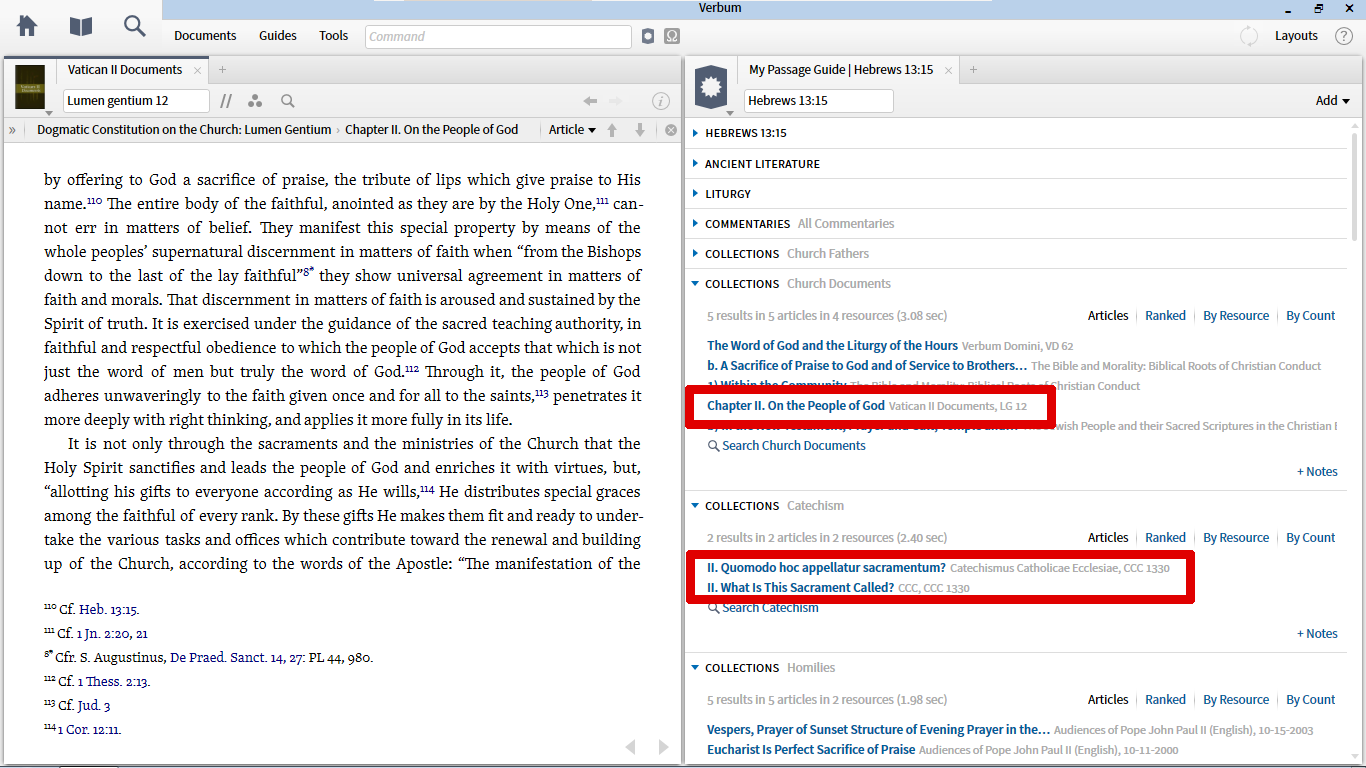Close the locator bar with x icon
Image resolution: width=1366 pixels, height=768 pixels.
click(x=671, y=130)
